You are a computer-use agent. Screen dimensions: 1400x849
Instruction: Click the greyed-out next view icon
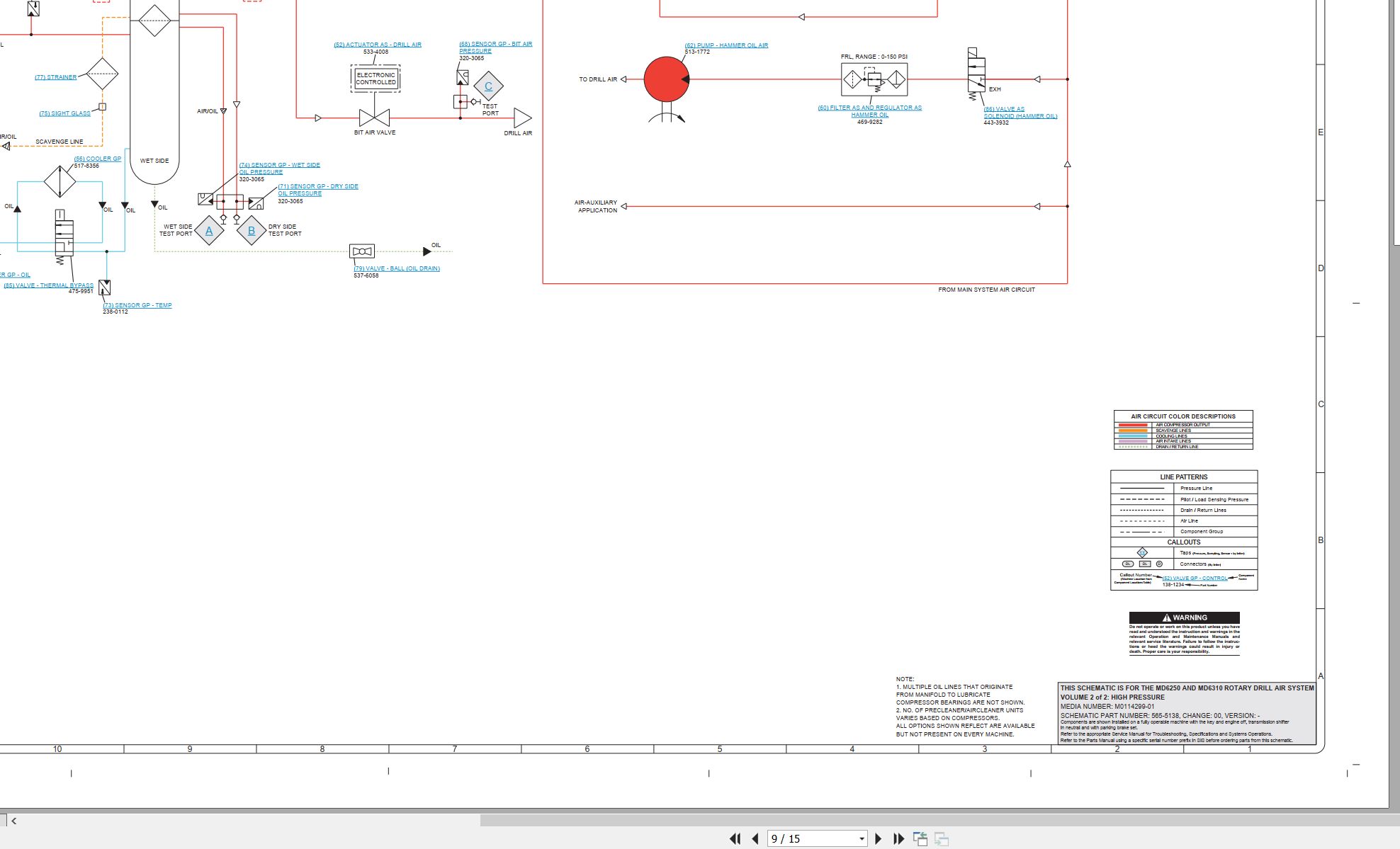[x=942, y=838]
